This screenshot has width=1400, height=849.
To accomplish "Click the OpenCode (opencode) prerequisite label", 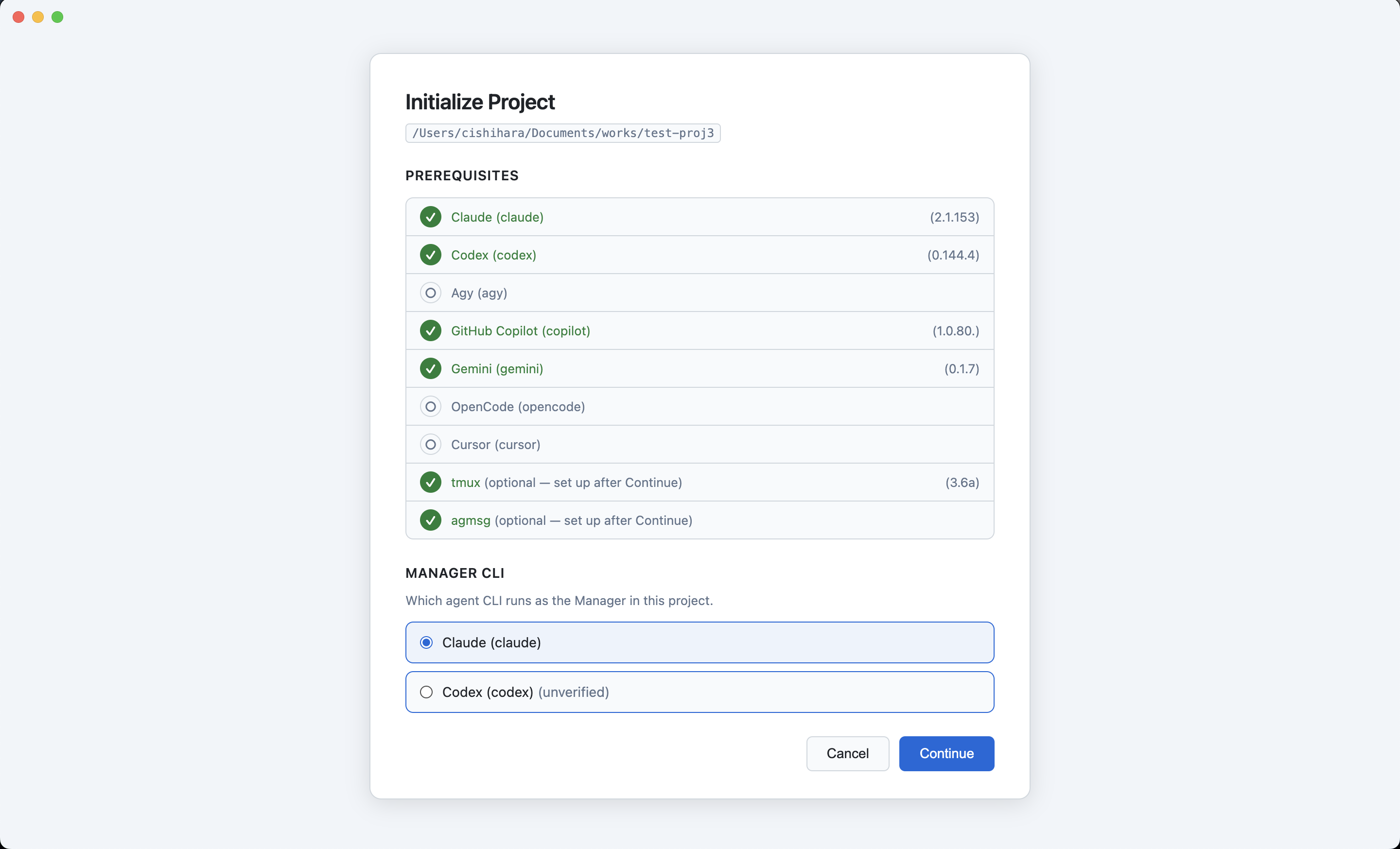I will tap(518, 407).
